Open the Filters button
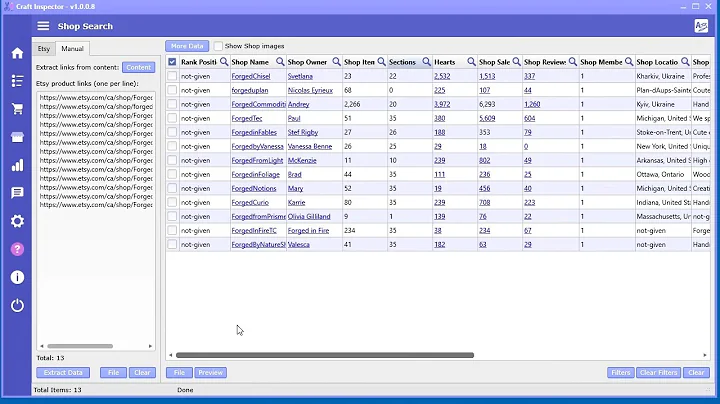 [621, 372]
